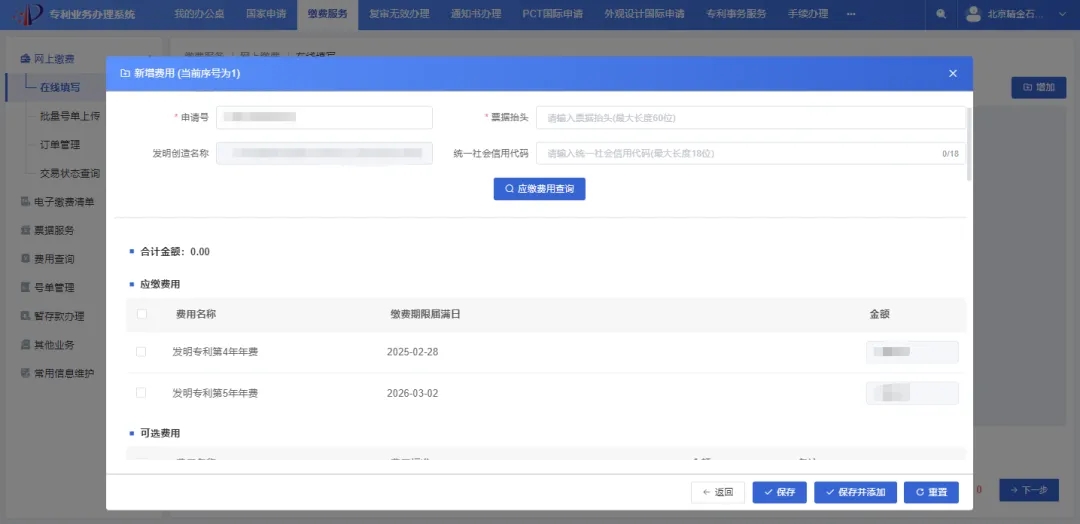Expand the account dropdown arrow beside 北京
1080x524 pixels.
pos(1061,14)
